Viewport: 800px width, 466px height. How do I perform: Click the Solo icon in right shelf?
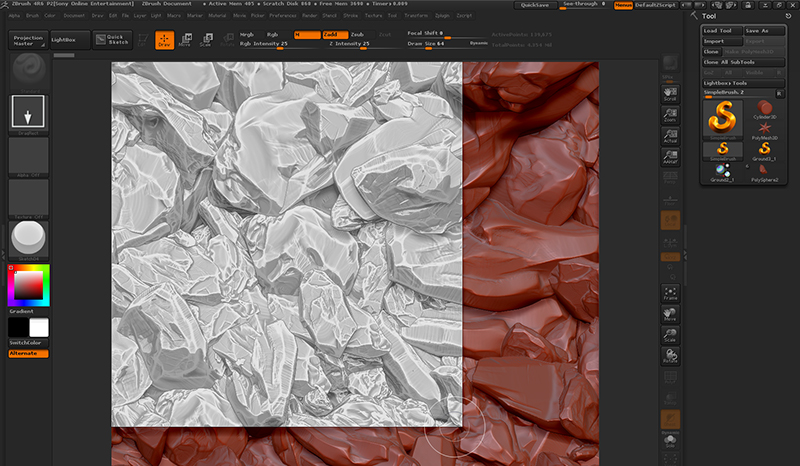(670, 441)
